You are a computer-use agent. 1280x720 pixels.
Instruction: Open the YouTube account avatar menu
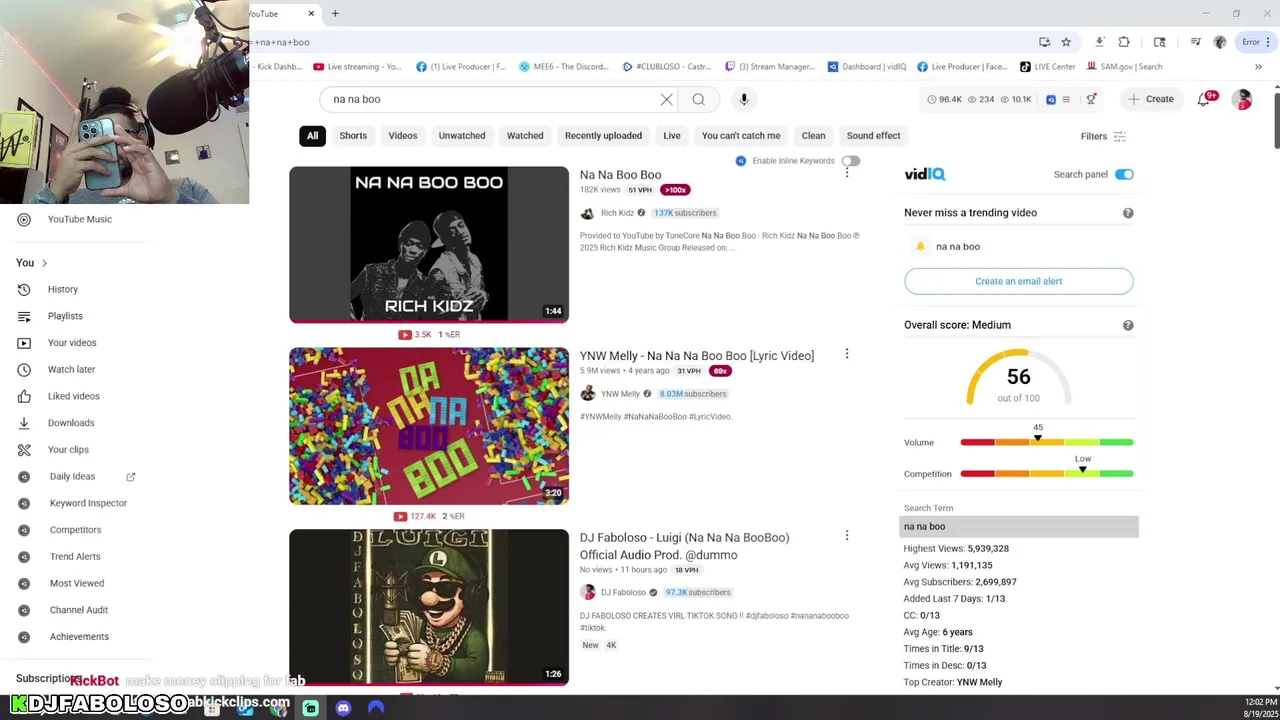coord(1242,99)
